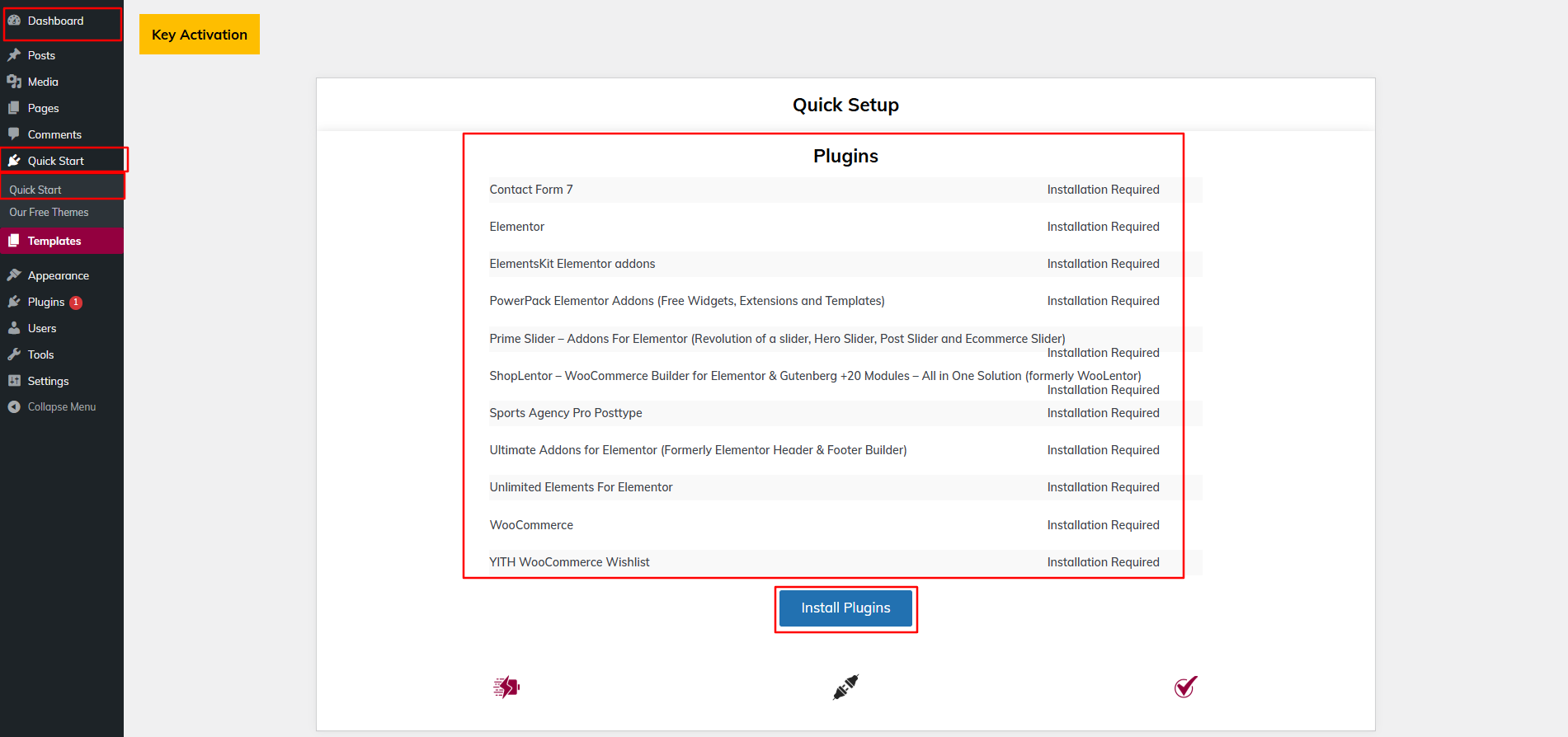Click Sports Agency Pro Posttype name
The width and height of the screenshot is (1568, 737).
click(566, 413)
